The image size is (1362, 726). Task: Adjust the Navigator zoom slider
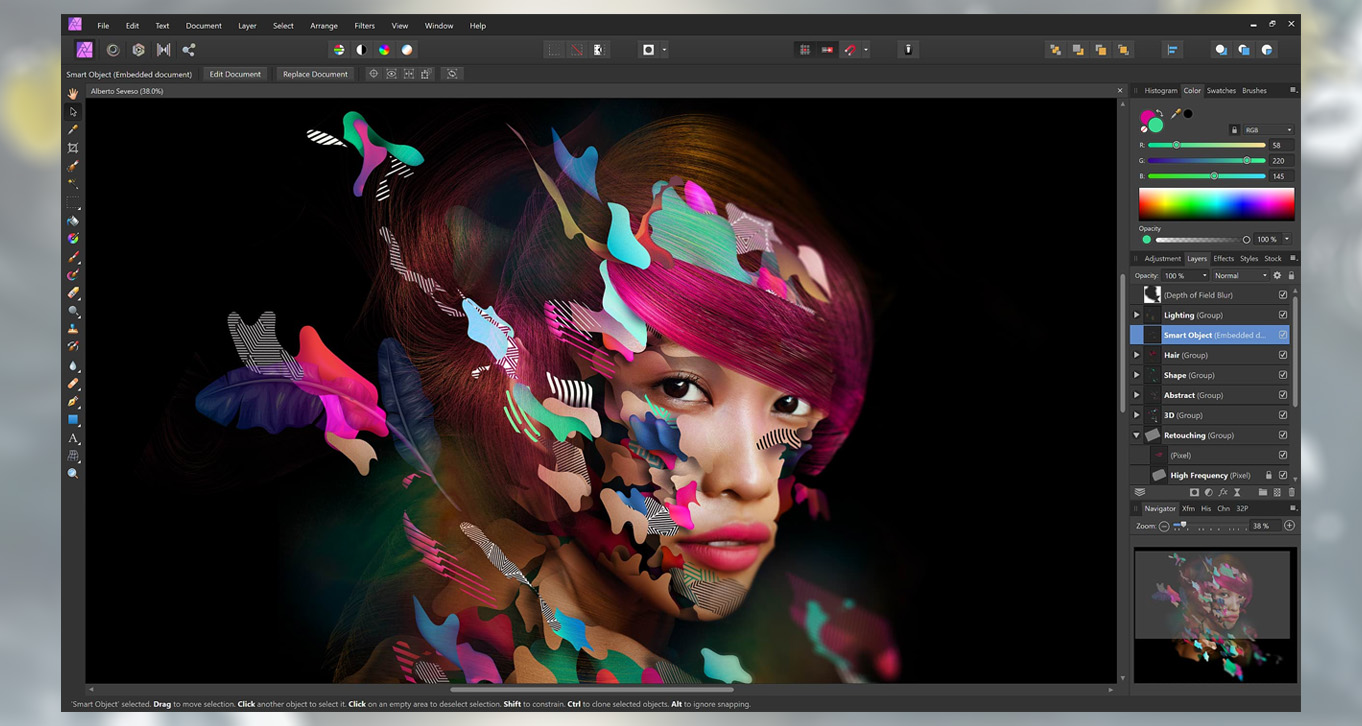[1211, 526]
